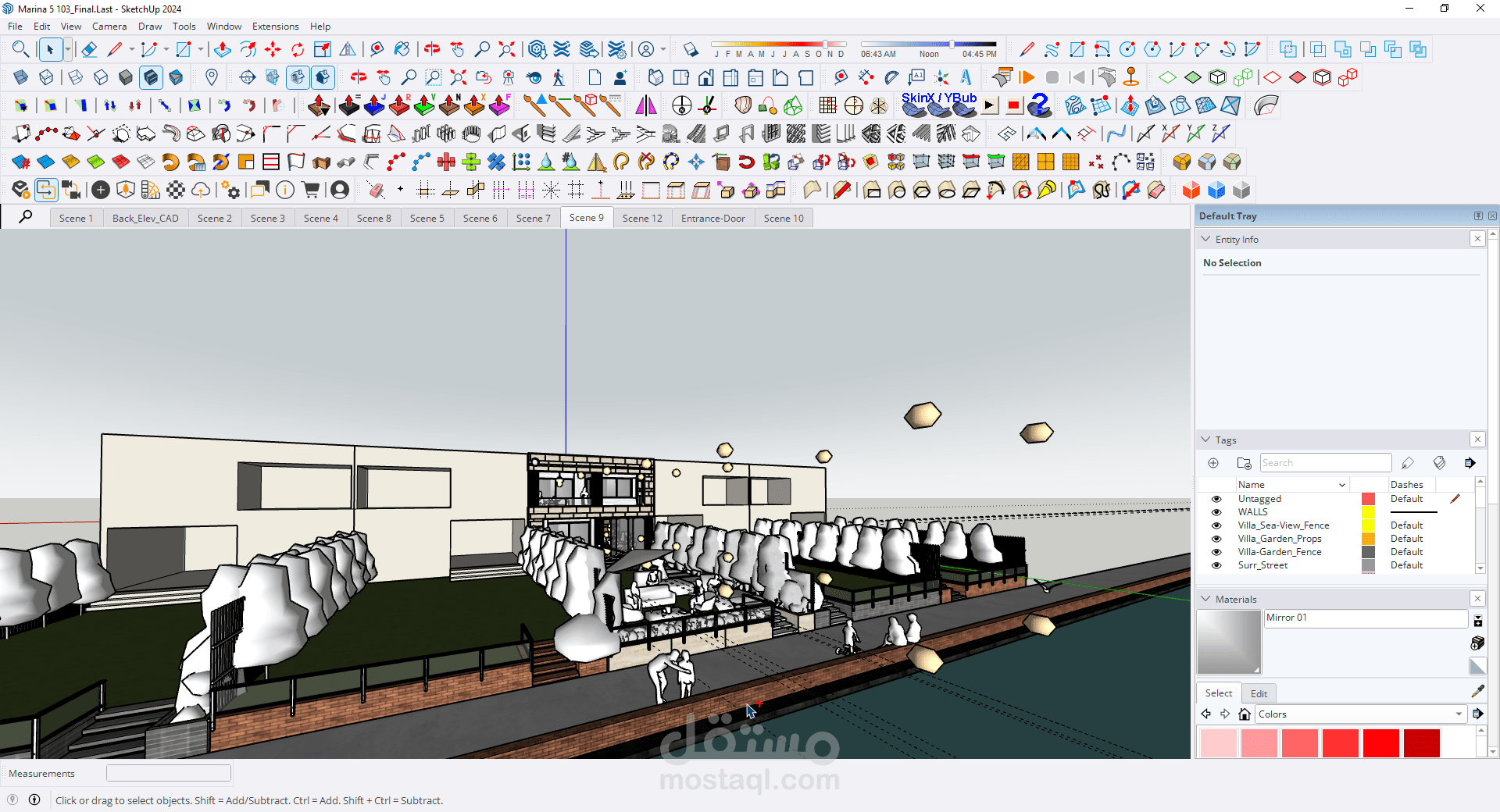
Task: Open the Extension Manager
Action: pos(617,50)
